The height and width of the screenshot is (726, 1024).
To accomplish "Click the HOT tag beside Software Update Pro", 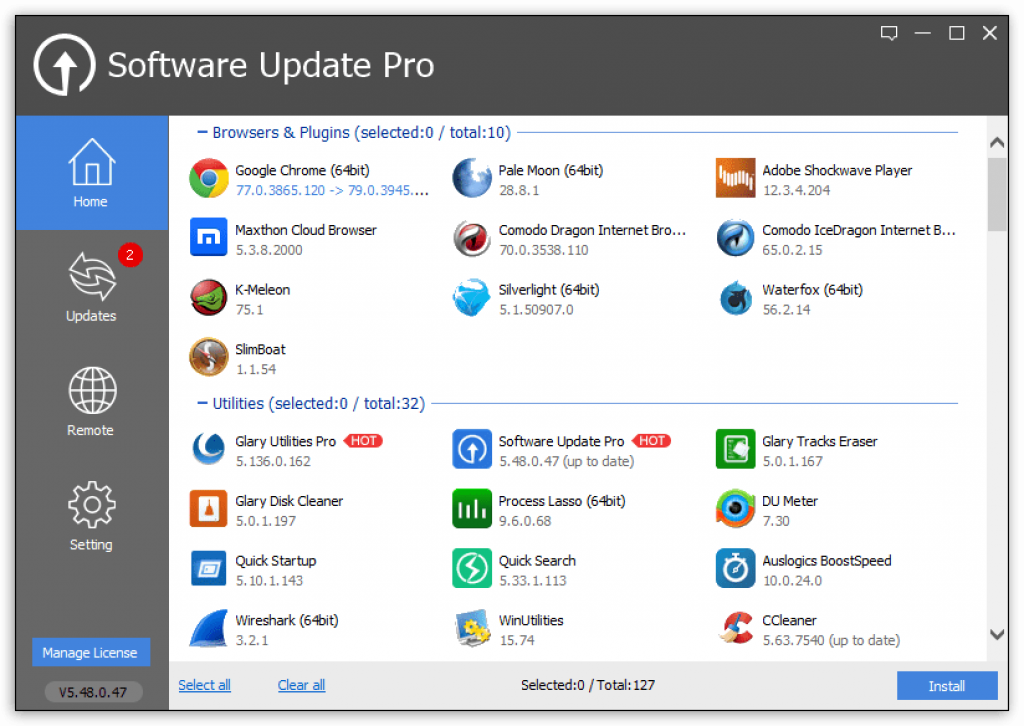I will point(652,441).
